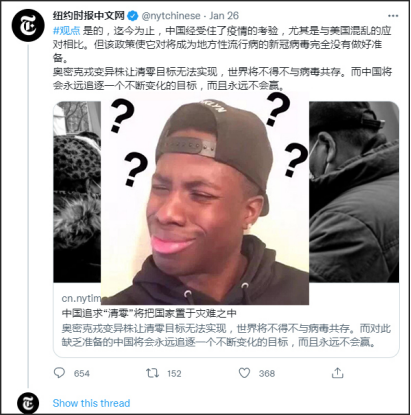Click the retweet arrows icon

(x=152, y=373)
